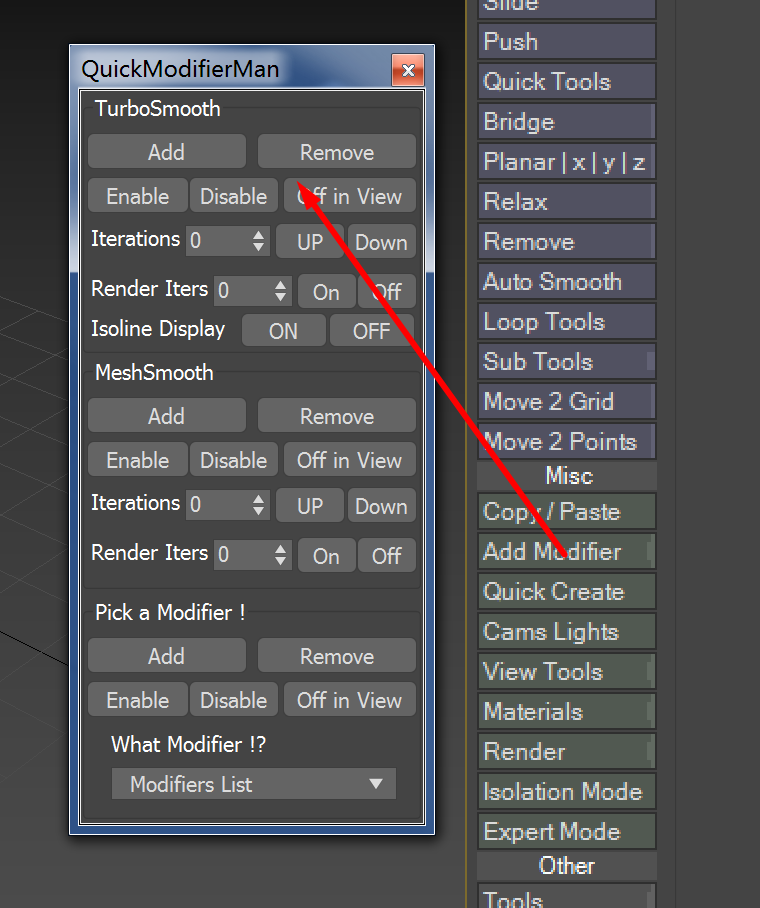Turn MeshSmooth Render Iters Off

pos(386,555)
